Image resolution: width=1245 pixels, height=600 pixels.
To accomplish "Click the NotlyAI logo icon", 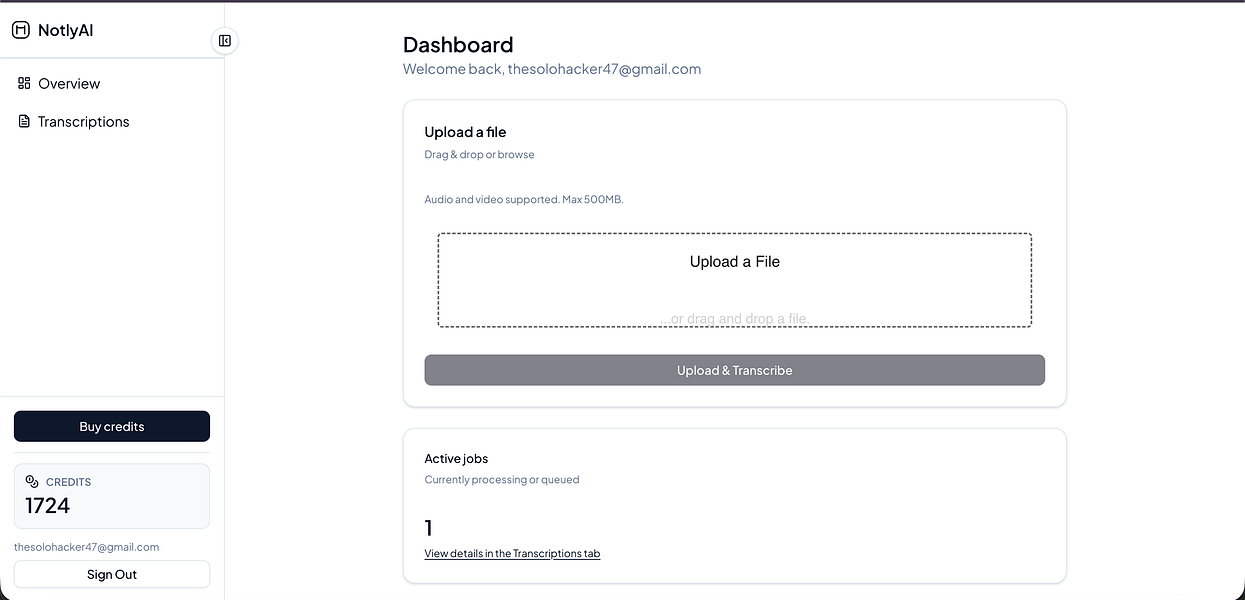I will [x=21, y=30].
